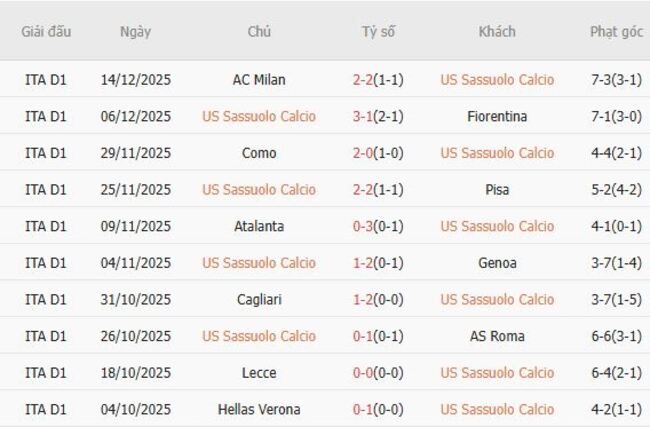Screen dimensions: 650x427
Task: Click the 'Giải đấu' column header
Action: tap(46, 31)
